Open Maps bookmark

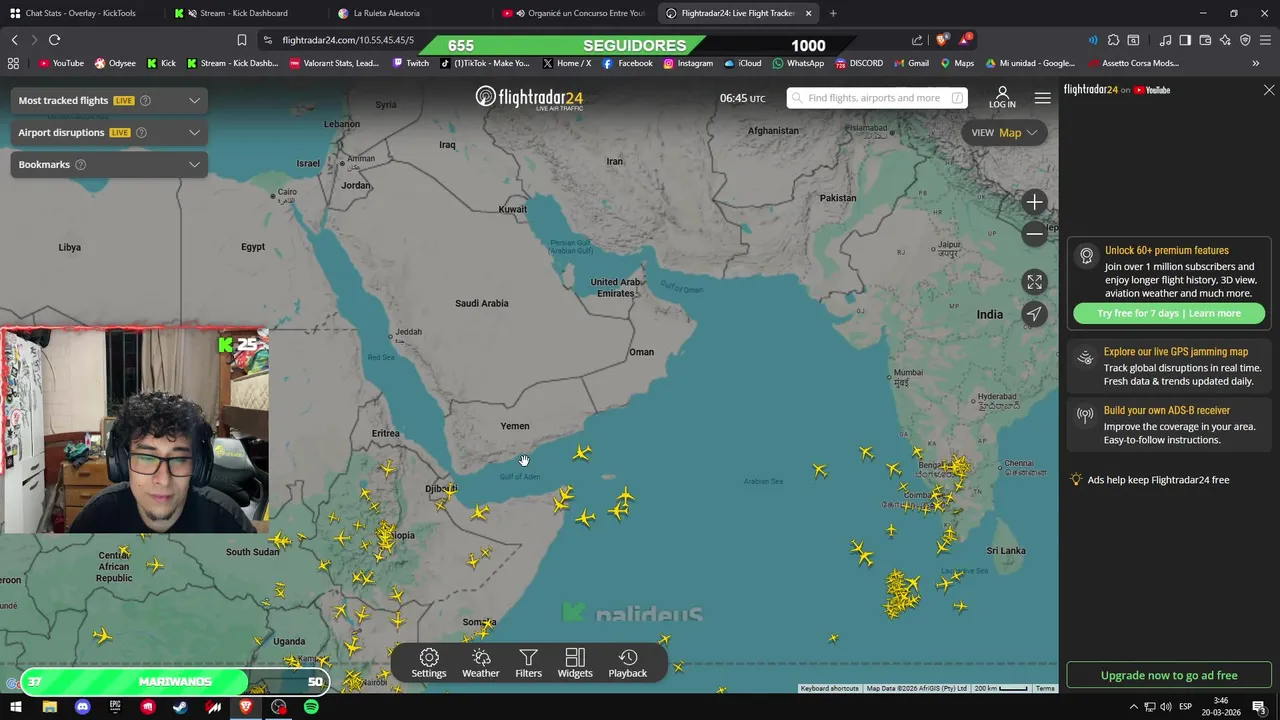pyautogui.click(x=957, y=63)
